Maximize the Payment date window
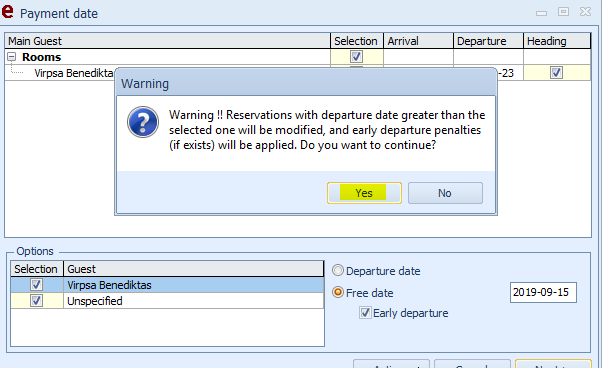 click(x=563, y=12)
